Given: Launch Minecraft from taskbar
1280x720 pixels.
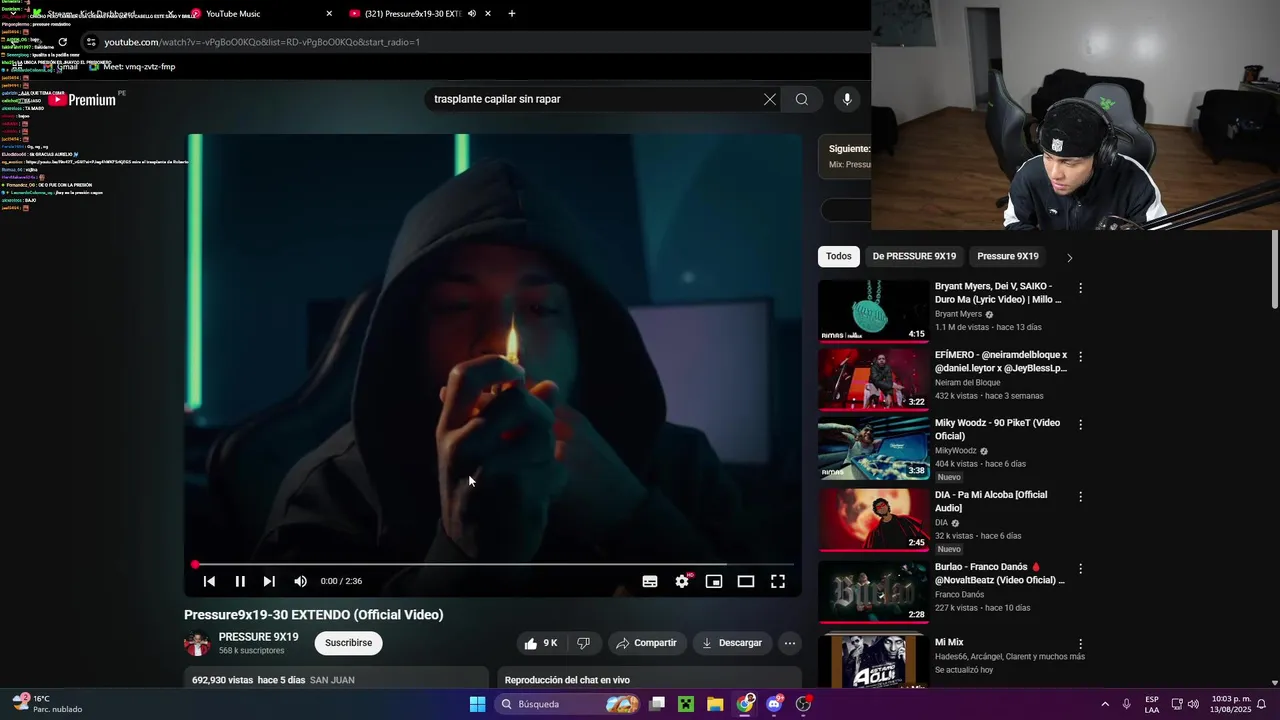Looking at the screenshot, I should 686,704.
